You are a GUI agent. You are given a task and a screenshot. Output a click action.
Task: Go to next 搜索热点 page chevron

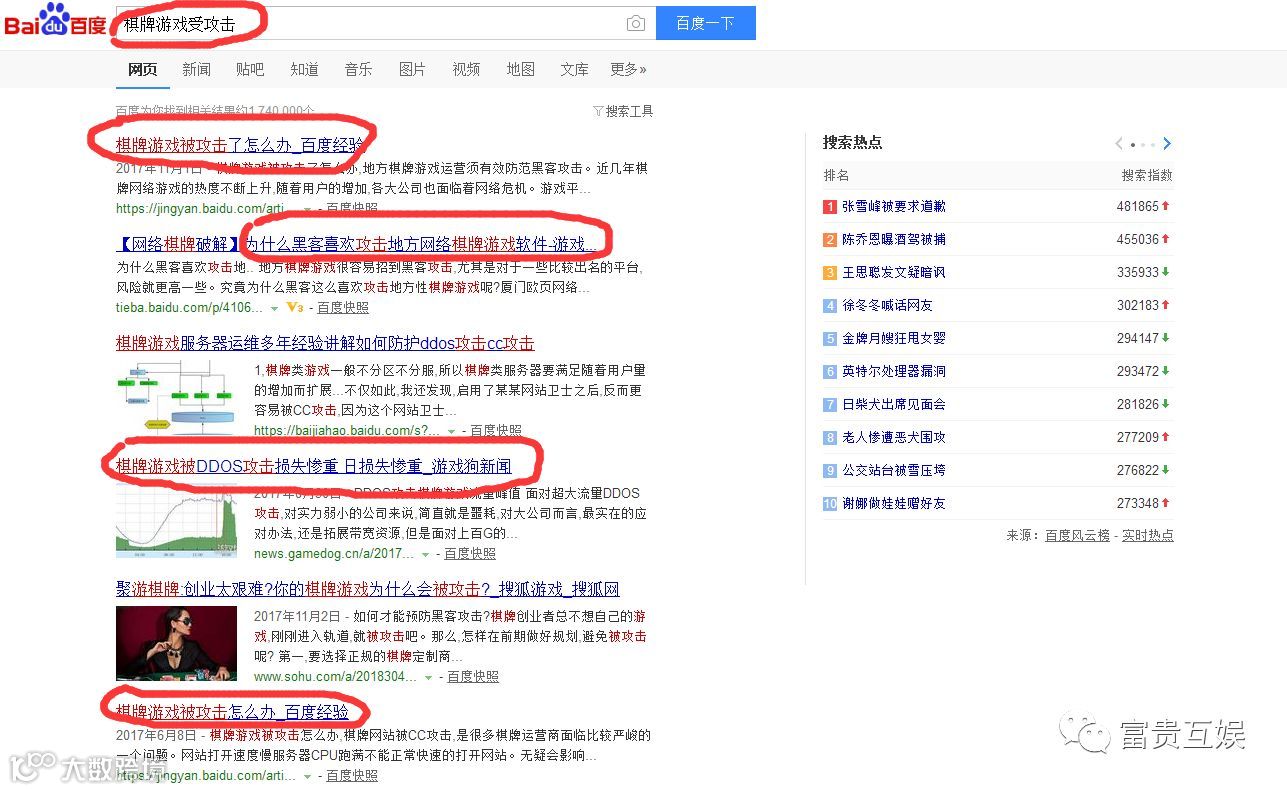click(1167, 144)
